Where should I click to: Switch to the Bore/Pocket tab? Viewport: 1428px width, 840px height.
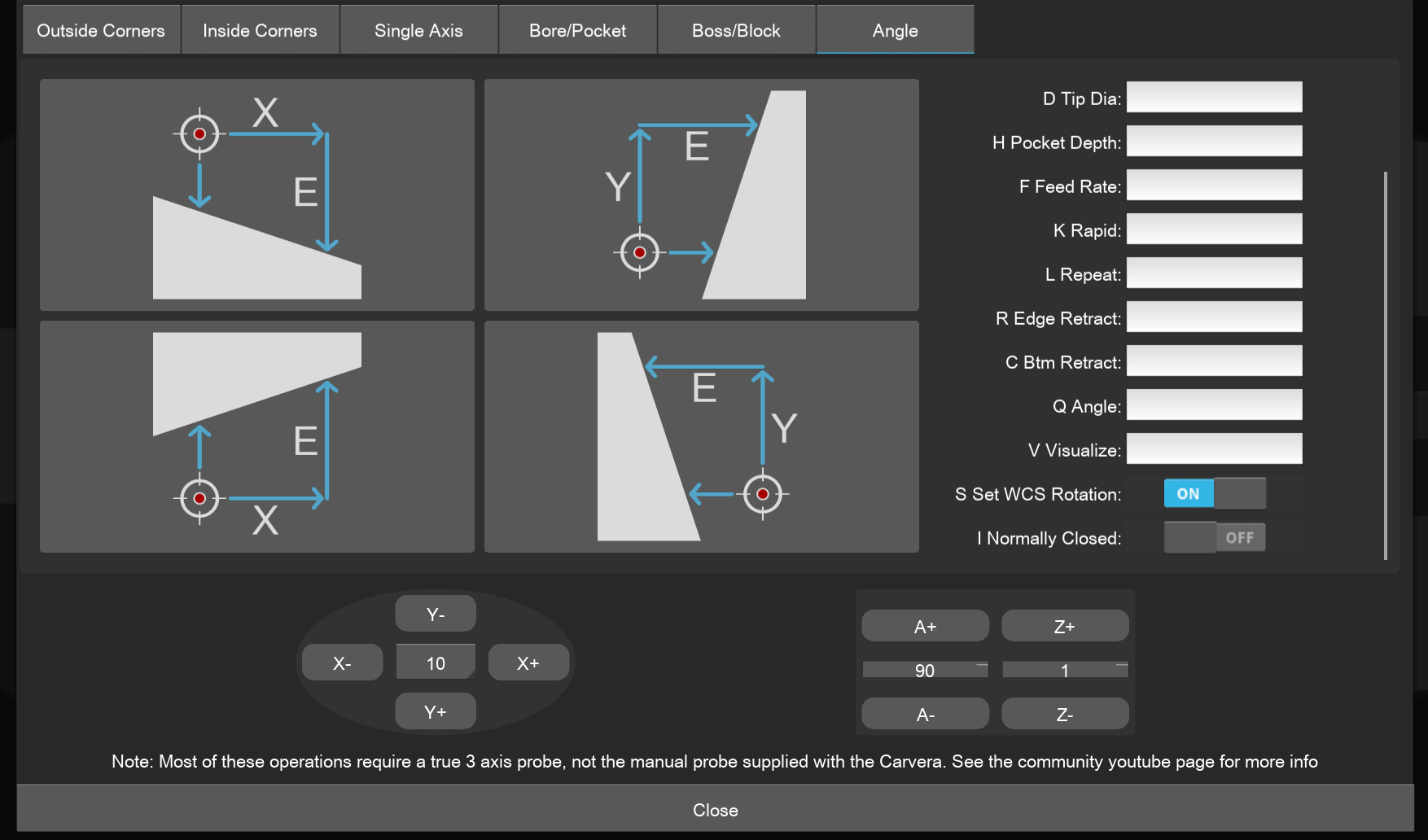577,30
